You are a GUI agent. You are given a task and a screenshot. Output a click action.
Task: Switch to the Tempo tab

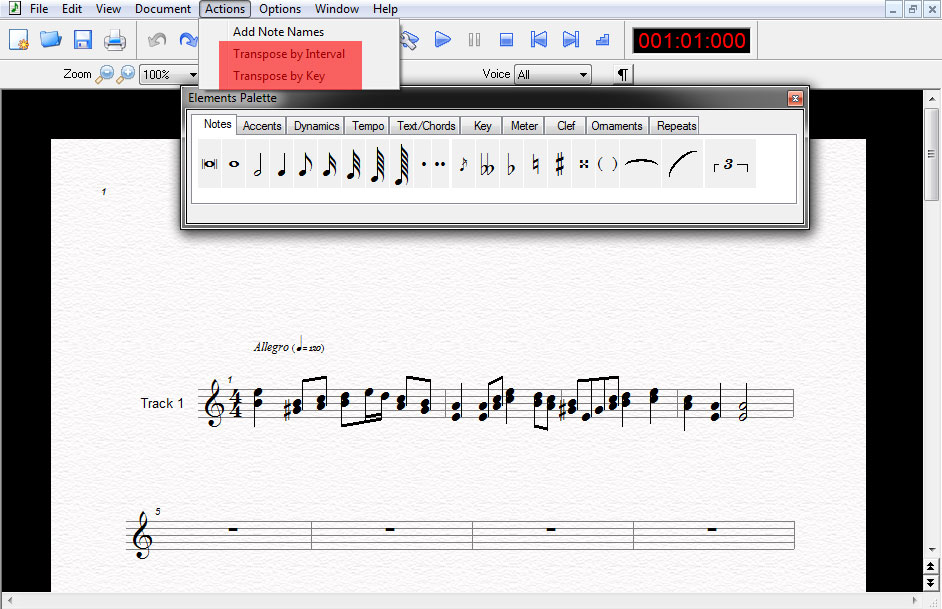click(368, 126)
